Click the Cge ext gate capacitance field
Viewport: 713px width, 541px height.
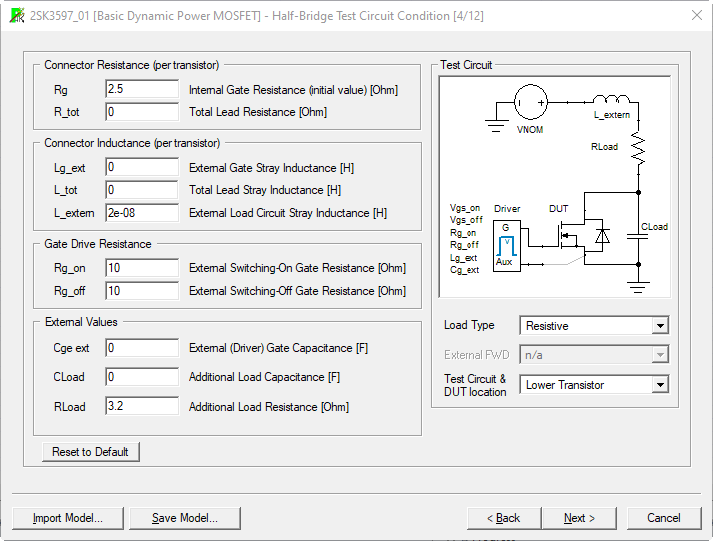pos(141,348)
